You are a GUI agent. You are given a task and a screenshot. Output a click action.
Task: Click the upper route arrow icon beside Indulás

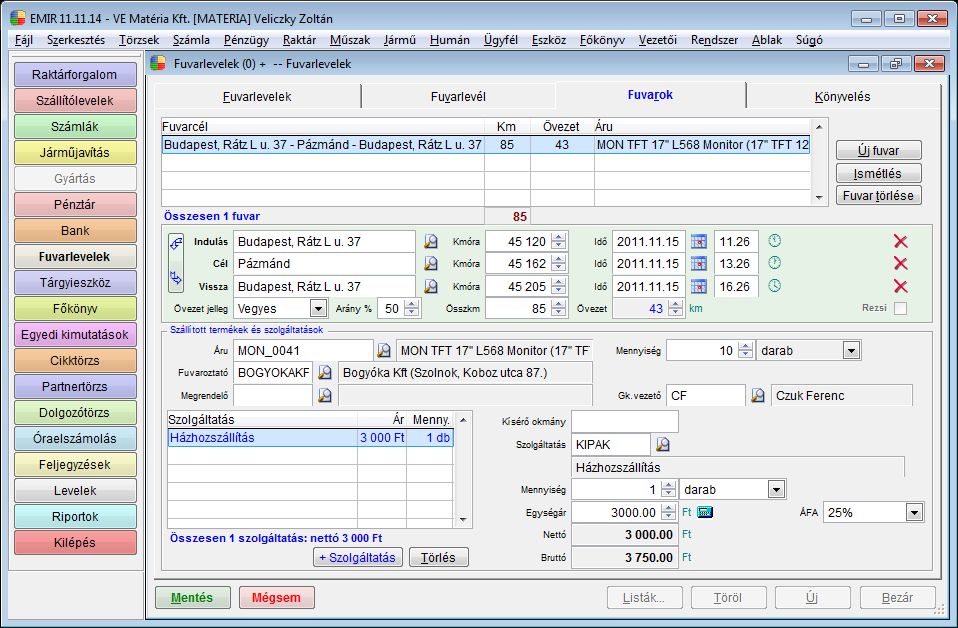click(x=176, y=243)
